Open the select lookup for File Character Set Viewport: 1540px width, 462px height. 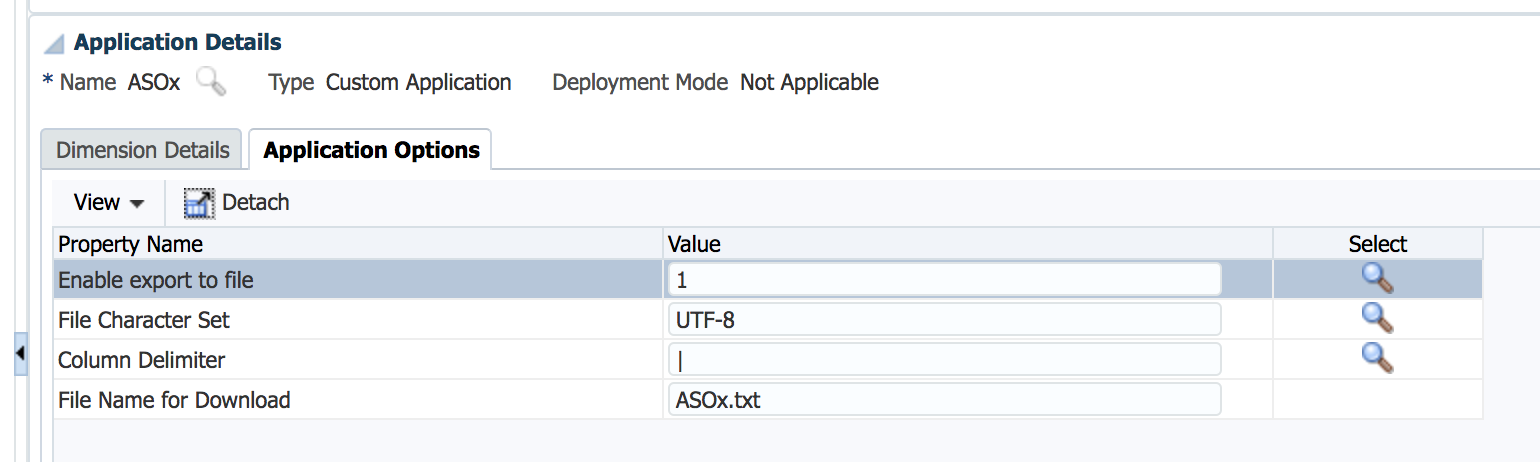click(1377, 319)
